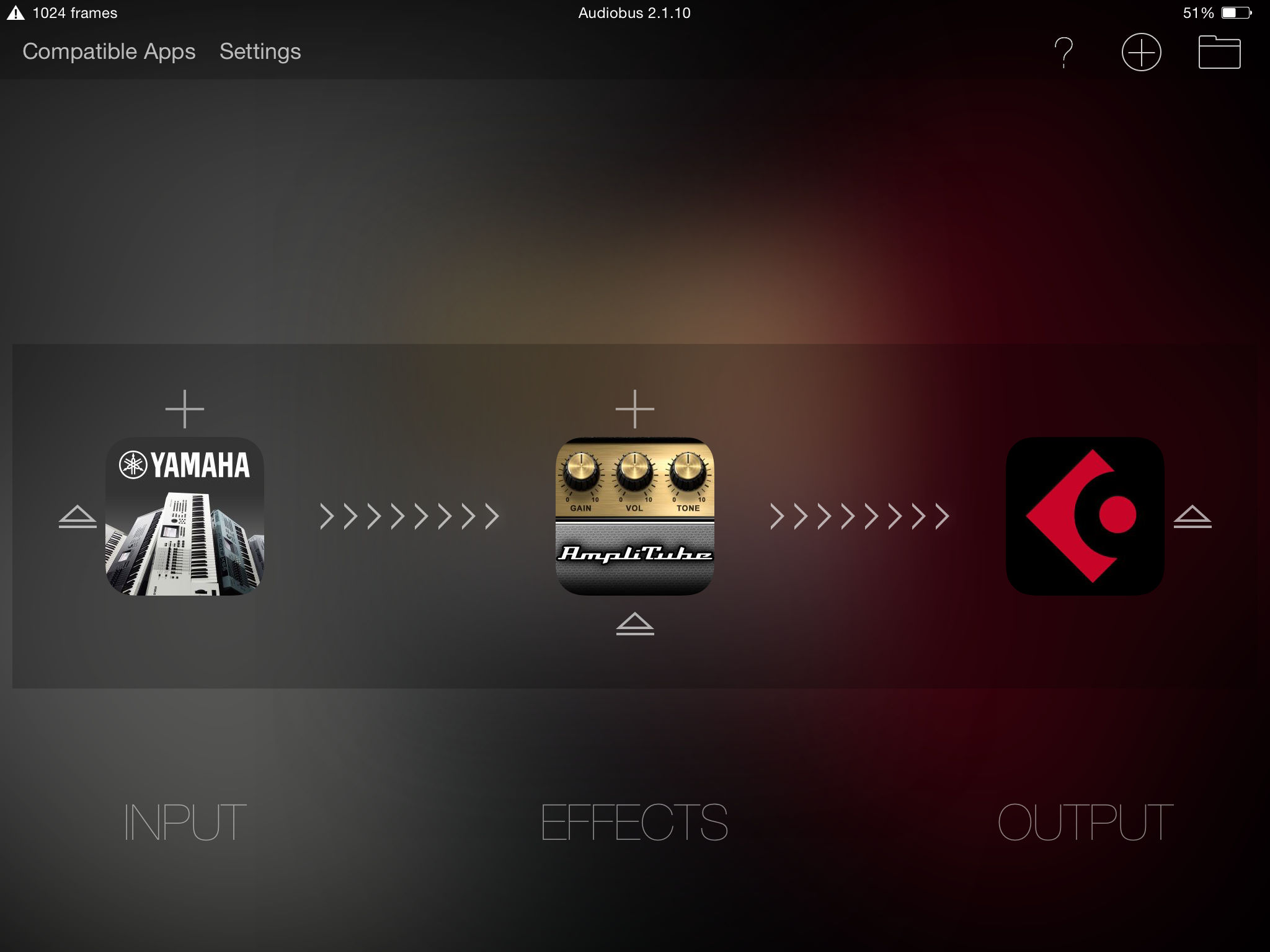The width and height of the screenshot is (1270, 952).
Task: Add a new pipeline with circled plus
Action: (x=1141, y=52)
